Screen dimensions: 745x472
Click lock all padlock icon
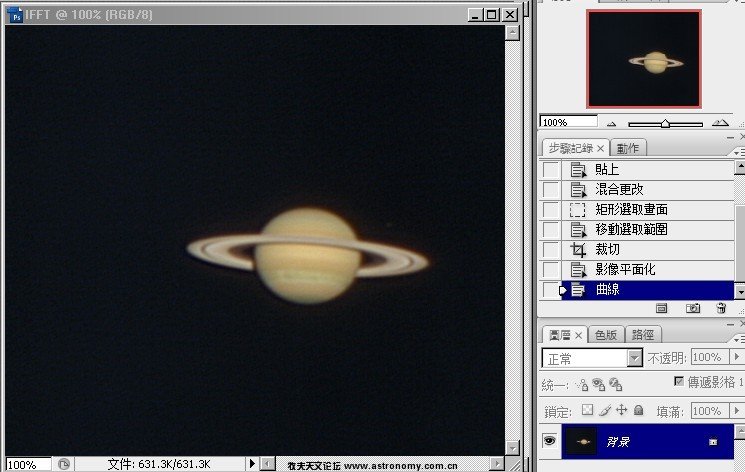point(638,410)
